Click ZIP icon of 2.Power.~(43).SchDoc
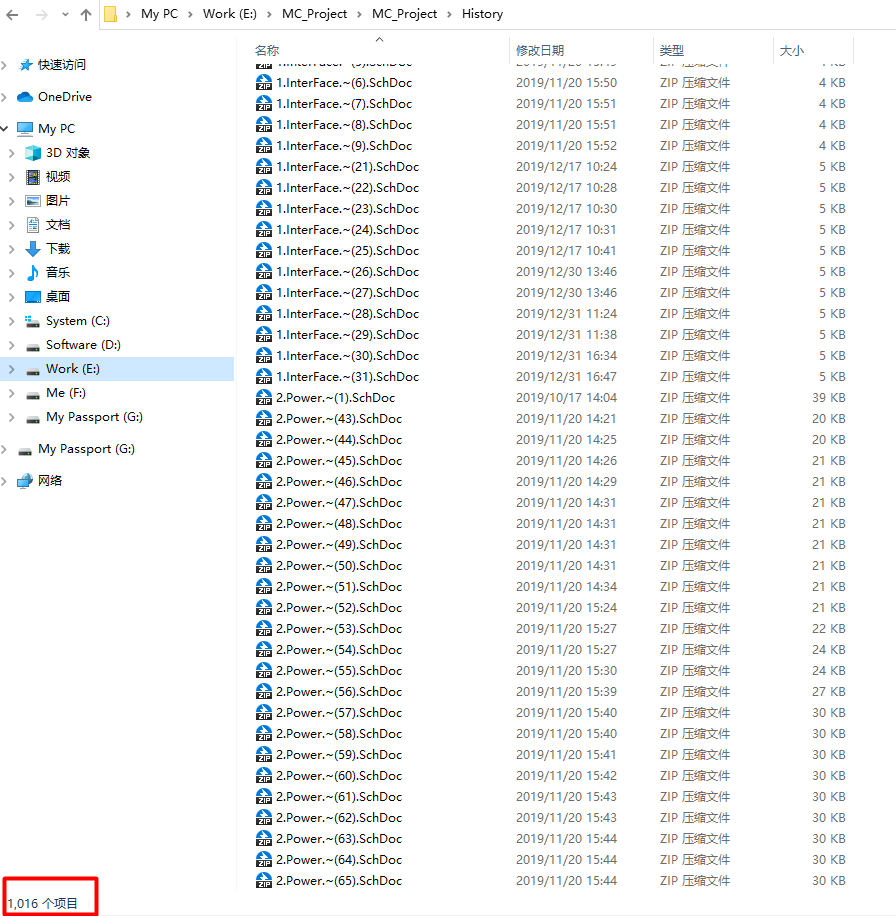The width and height of the screenshot is (896, 916). point(264,419)
